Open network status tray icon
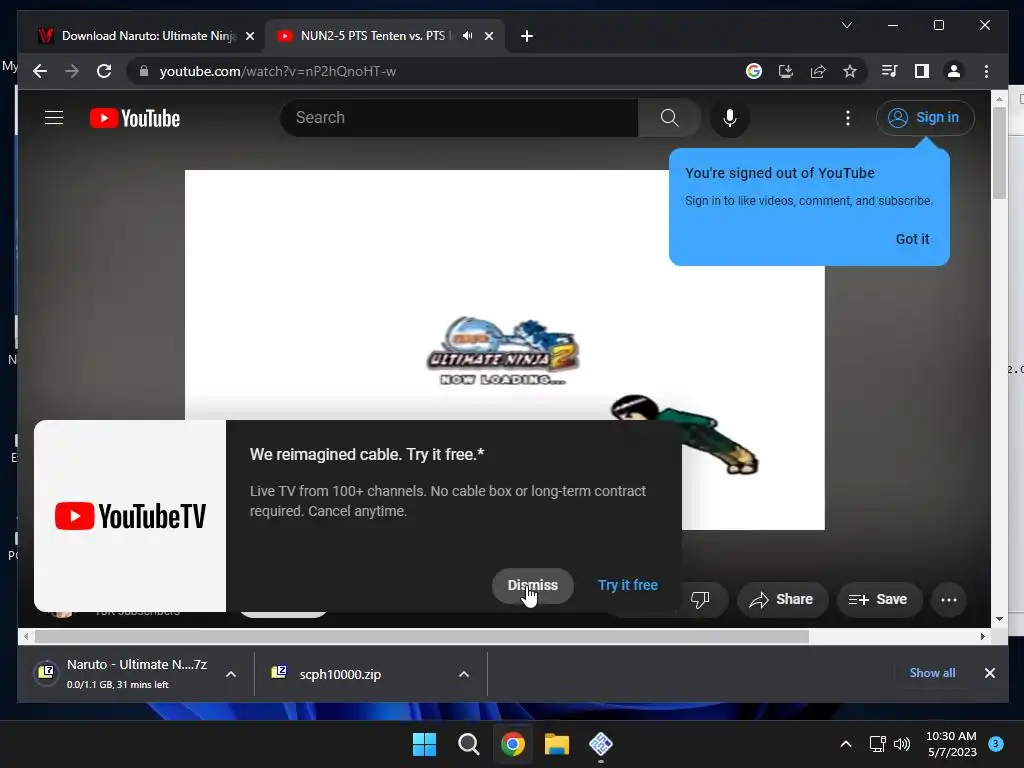 (877, 744)
